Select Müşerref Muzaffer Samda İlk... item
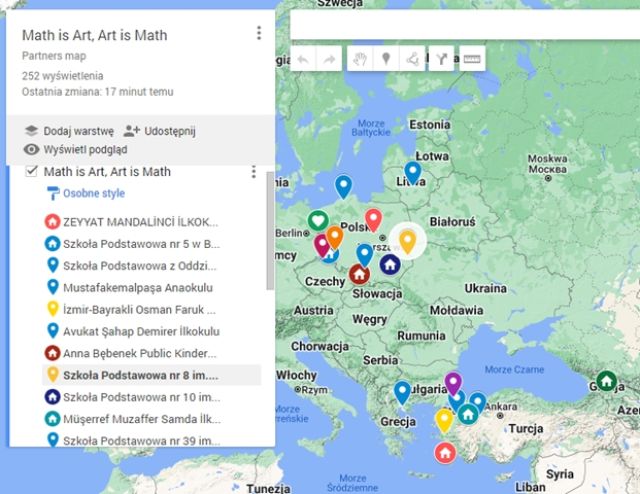This screenshot has width=640, height=494. point(151,419)
